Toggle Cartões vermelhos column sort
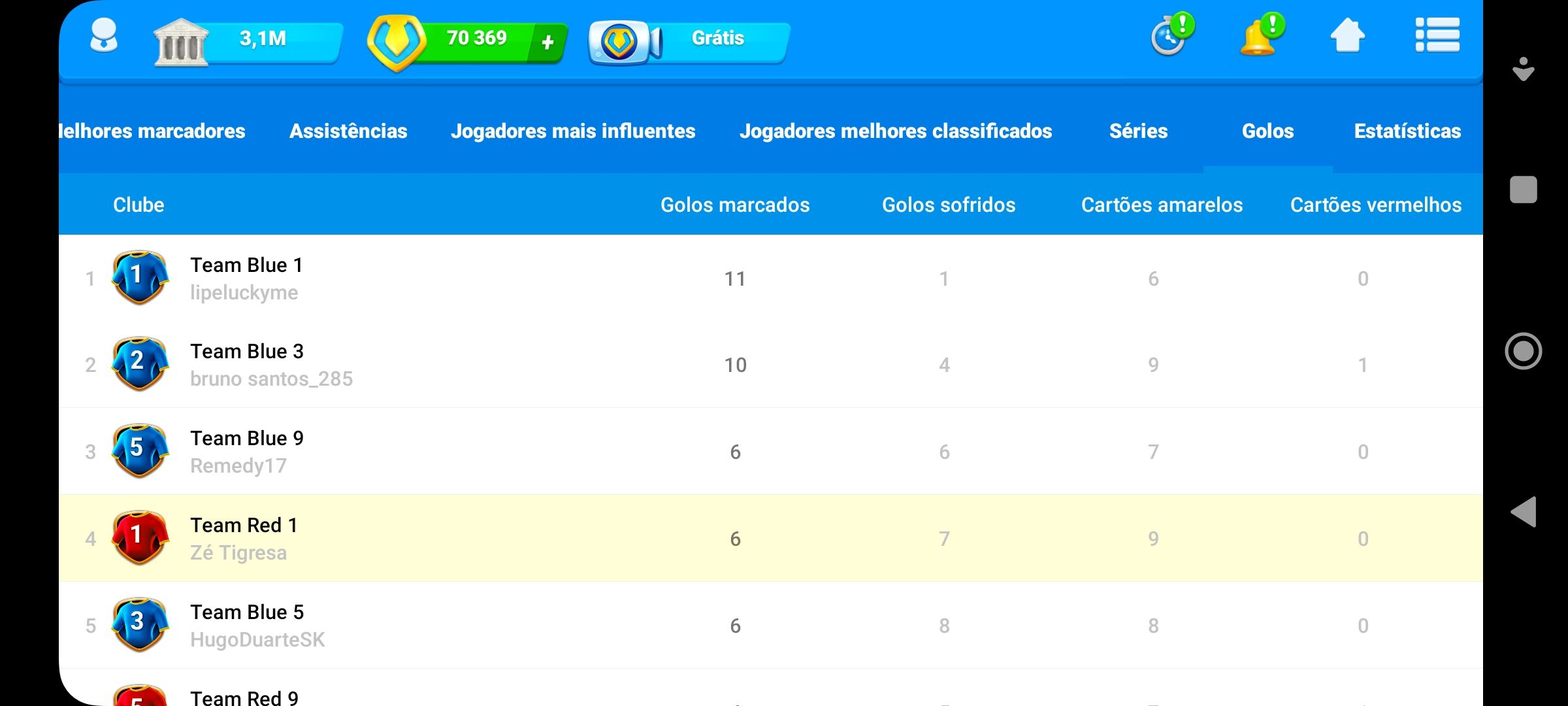Screen dimensions: 1568x706 [x=1375, y=204]
